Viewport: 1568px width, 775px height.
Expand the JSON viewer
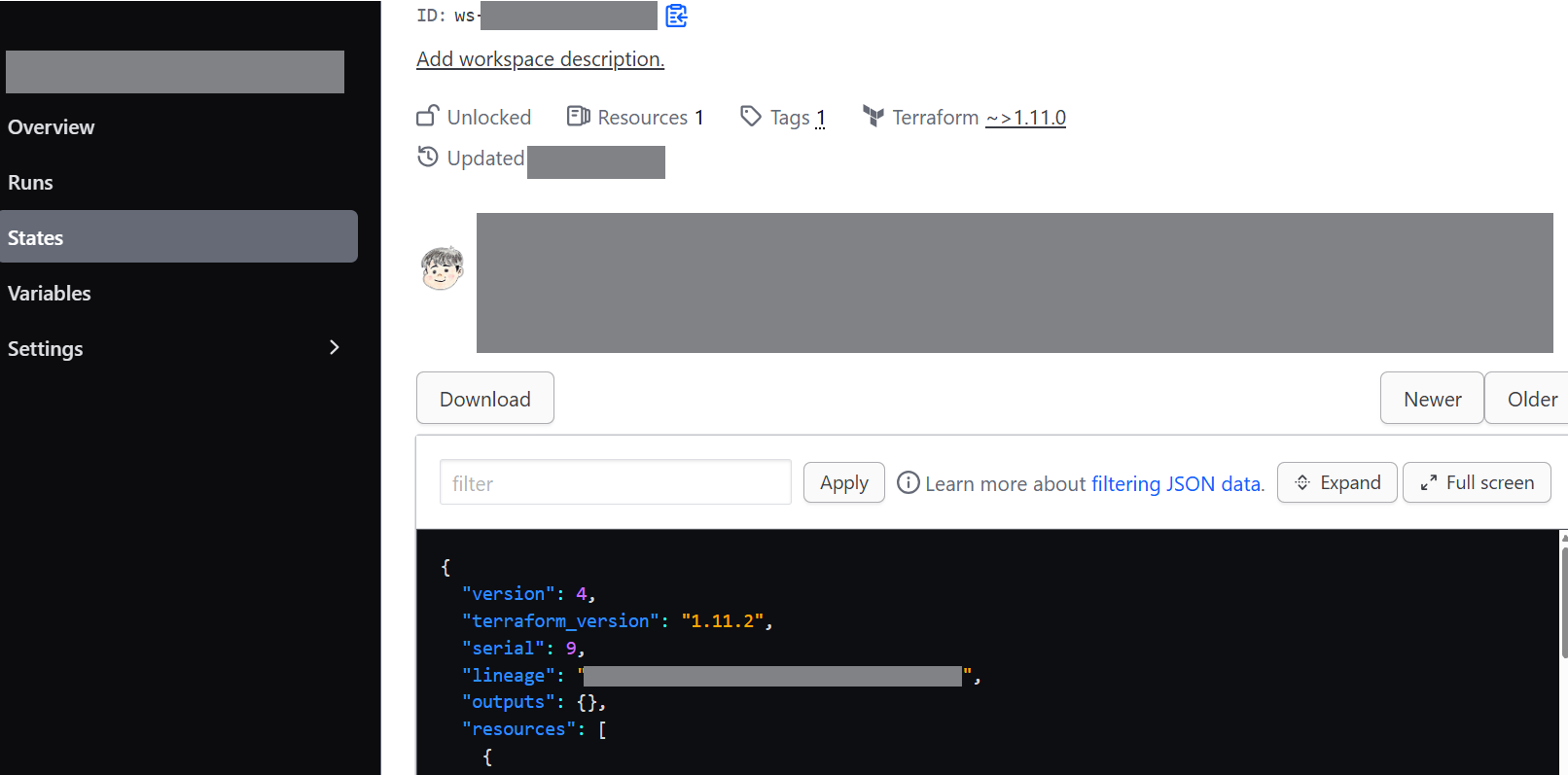[x=1337, y=482]
